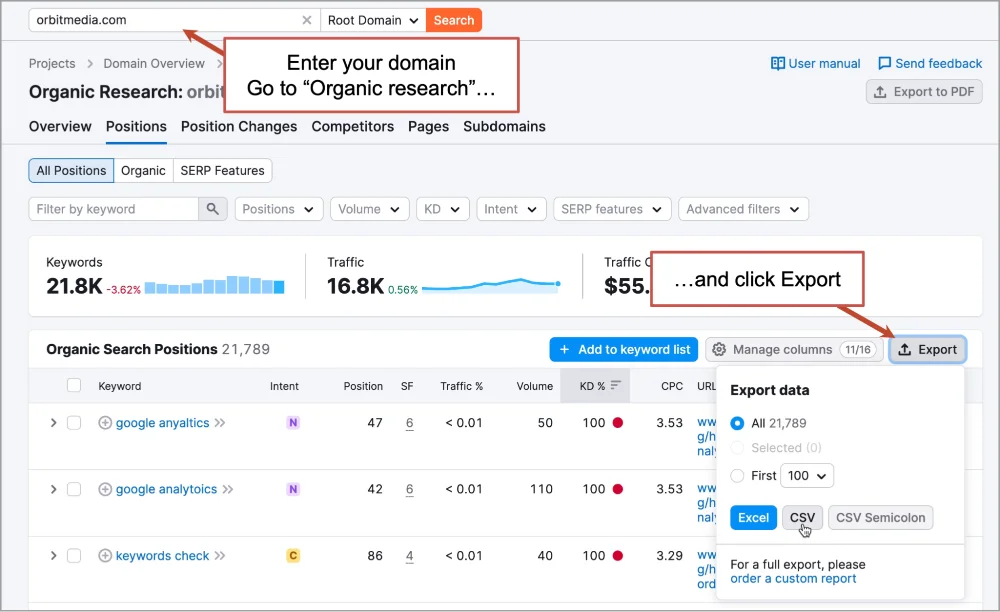Click the C intent badge for keywords check
Image resolution: width=1000 pixels, height=612 pixels.
293,555
